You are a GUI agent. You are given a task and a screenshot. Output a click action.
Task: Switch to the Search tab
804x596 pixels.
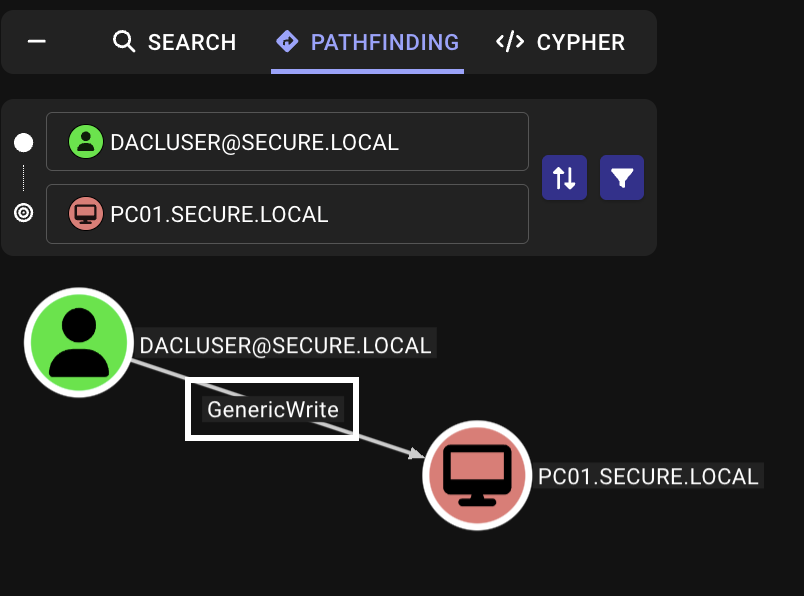(x=191, y=42)
